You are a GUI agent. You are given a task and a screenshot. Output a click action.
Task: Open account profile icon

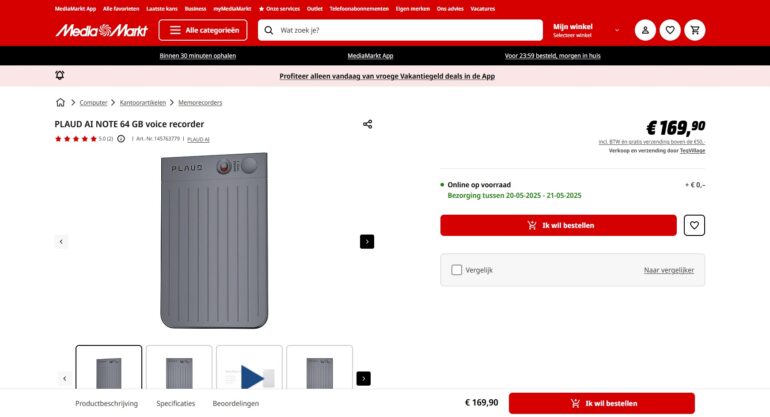pyautogui.click(x=645, y=30)
